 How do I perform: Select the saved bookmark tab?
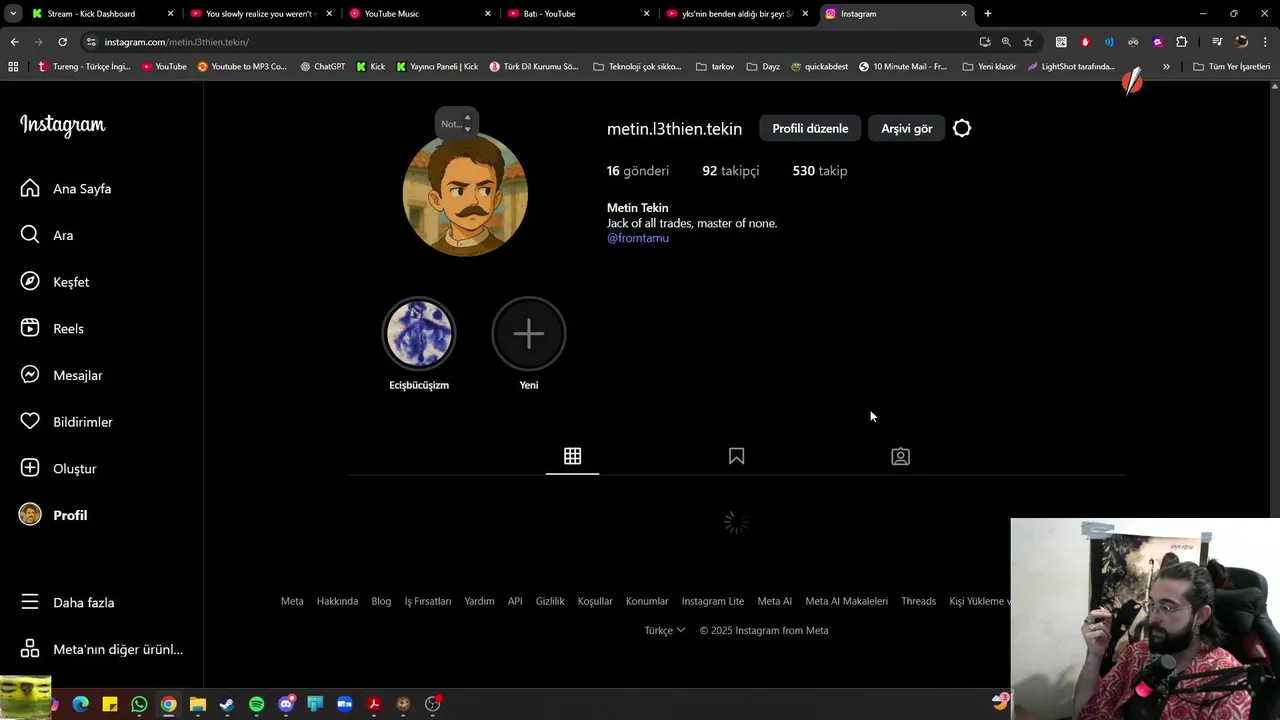pyautogui.click(x=736, y=456)
